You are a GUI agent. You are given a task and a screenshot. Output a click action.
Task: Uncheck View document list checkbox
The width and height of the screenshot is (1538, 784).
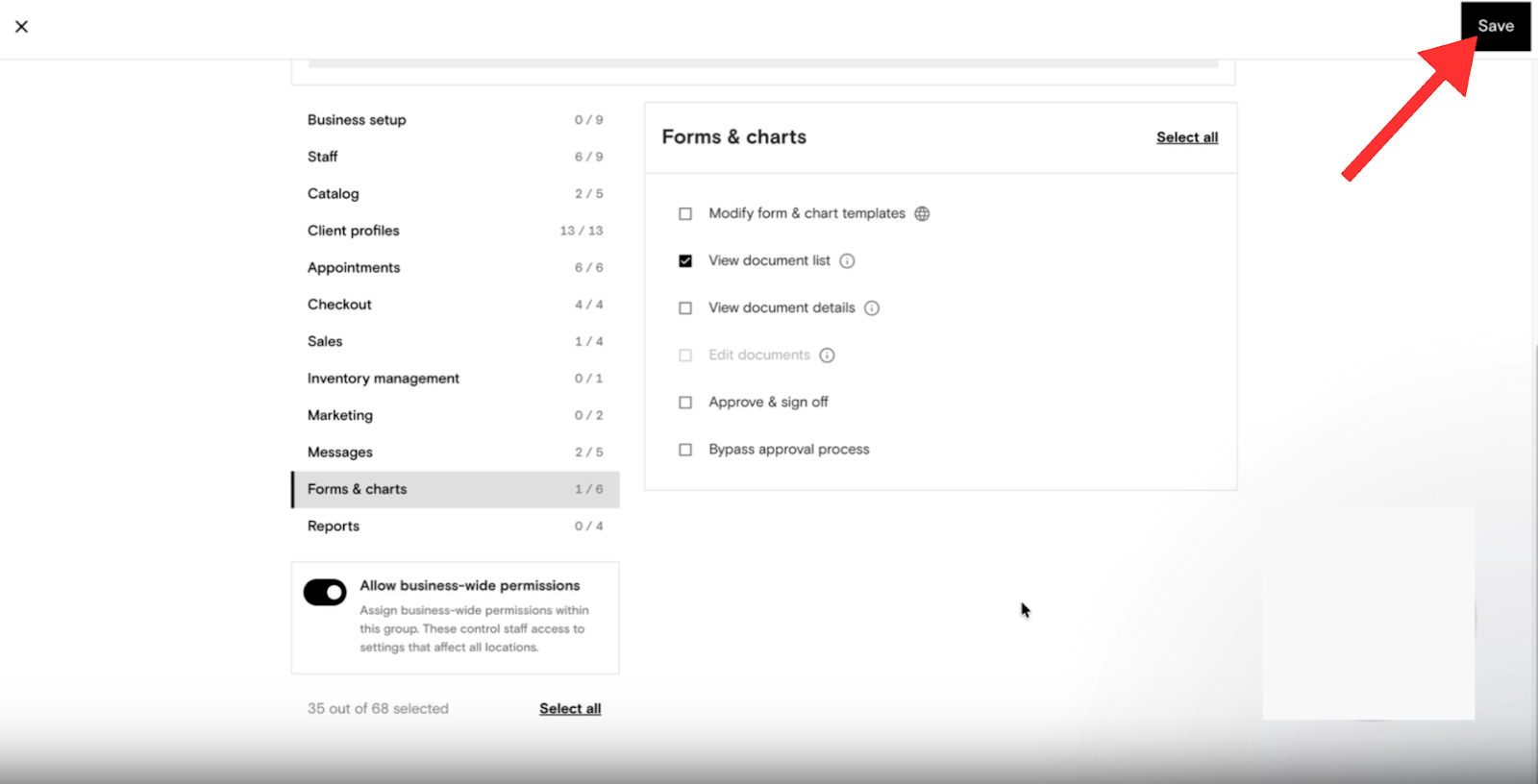tap(685, 260)
